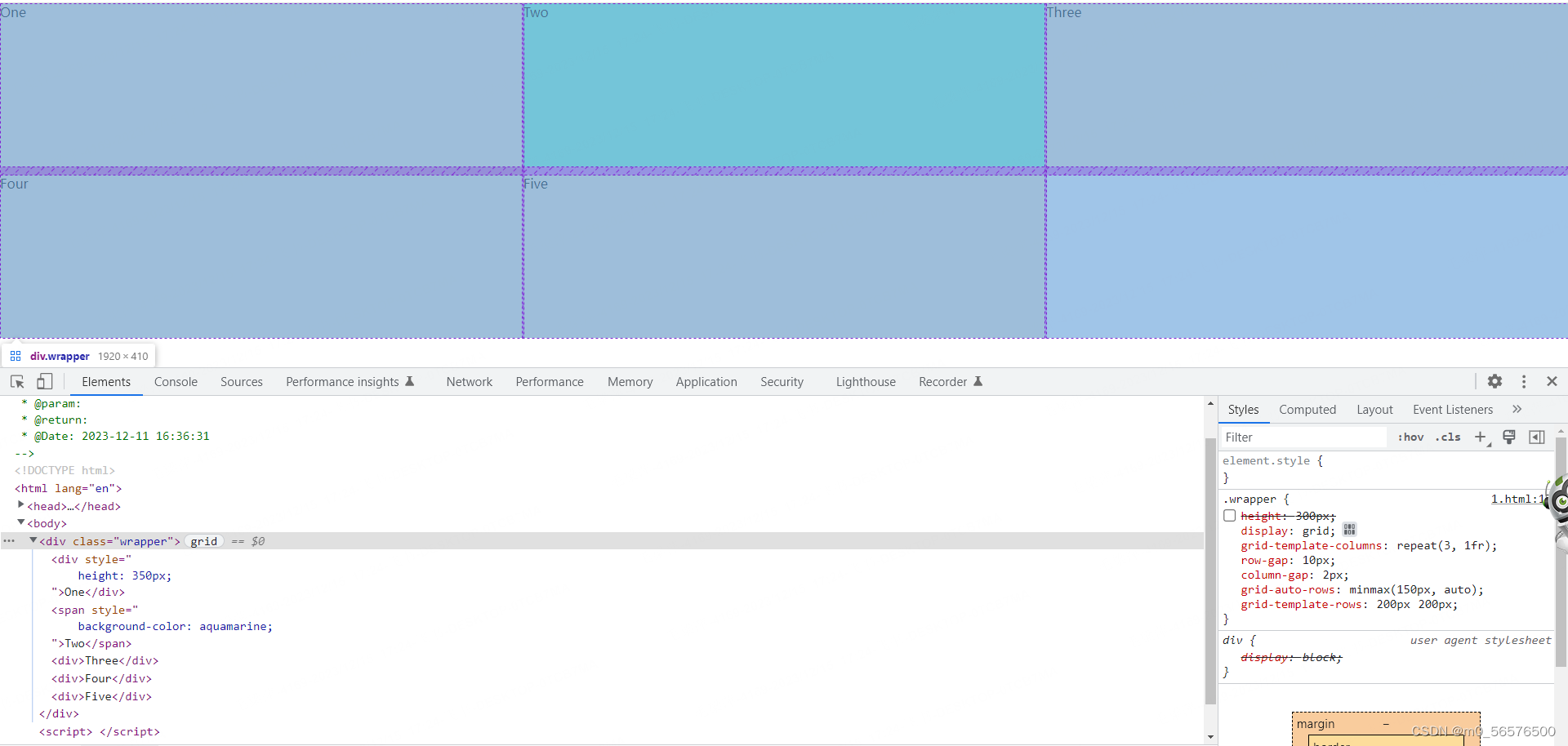Select the inspect element cursor tool

[16, 381]
